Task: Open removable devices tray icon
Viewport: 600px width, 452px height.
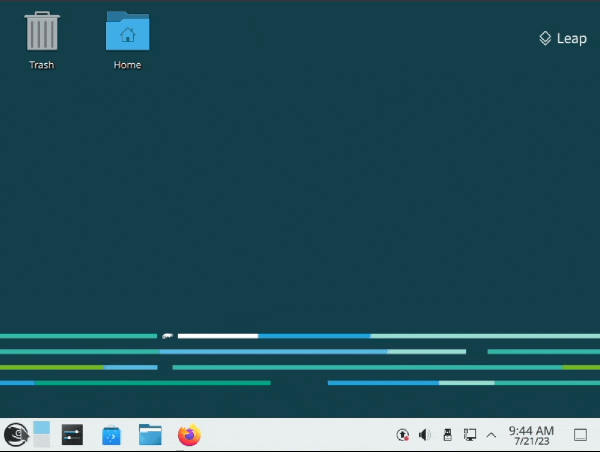Action: pyautogui.click(x=447, y=435)
